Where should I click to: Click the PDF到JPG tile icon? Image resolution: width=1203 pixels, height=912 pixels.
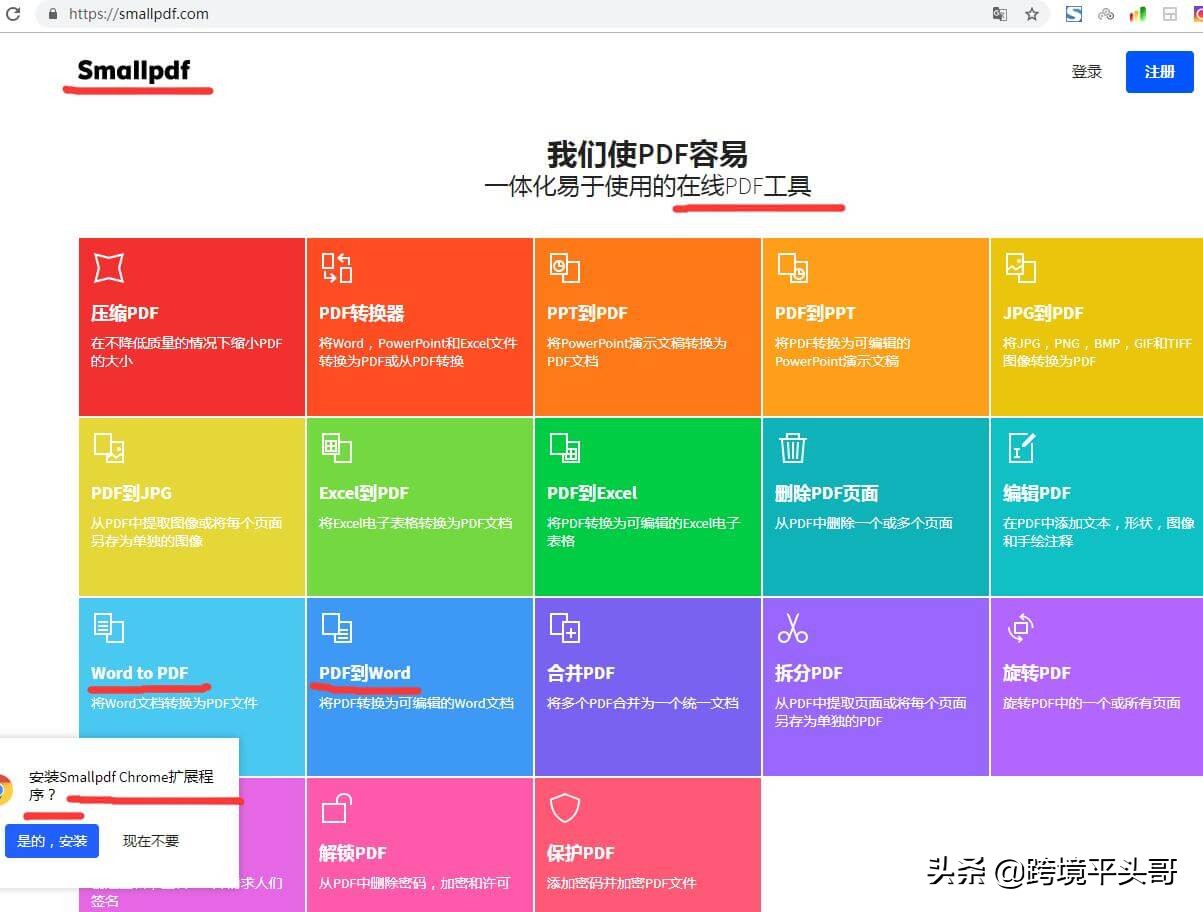pos(108,447)
